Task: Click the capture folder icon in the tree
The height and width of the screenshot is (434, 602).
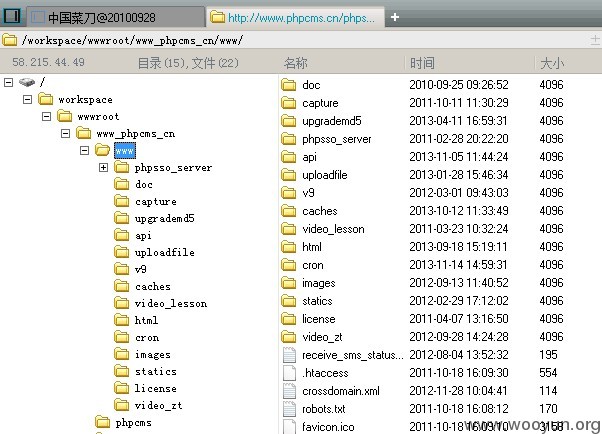Action: click(122, 201)
